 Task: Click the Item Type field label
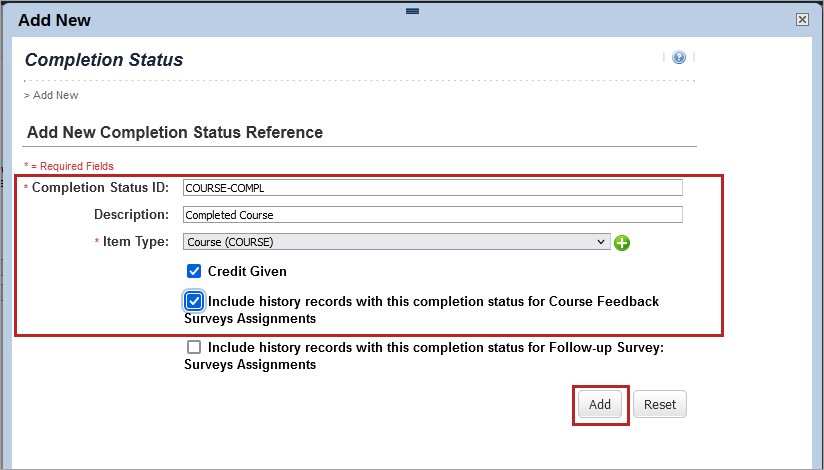[x=135, y=242]
